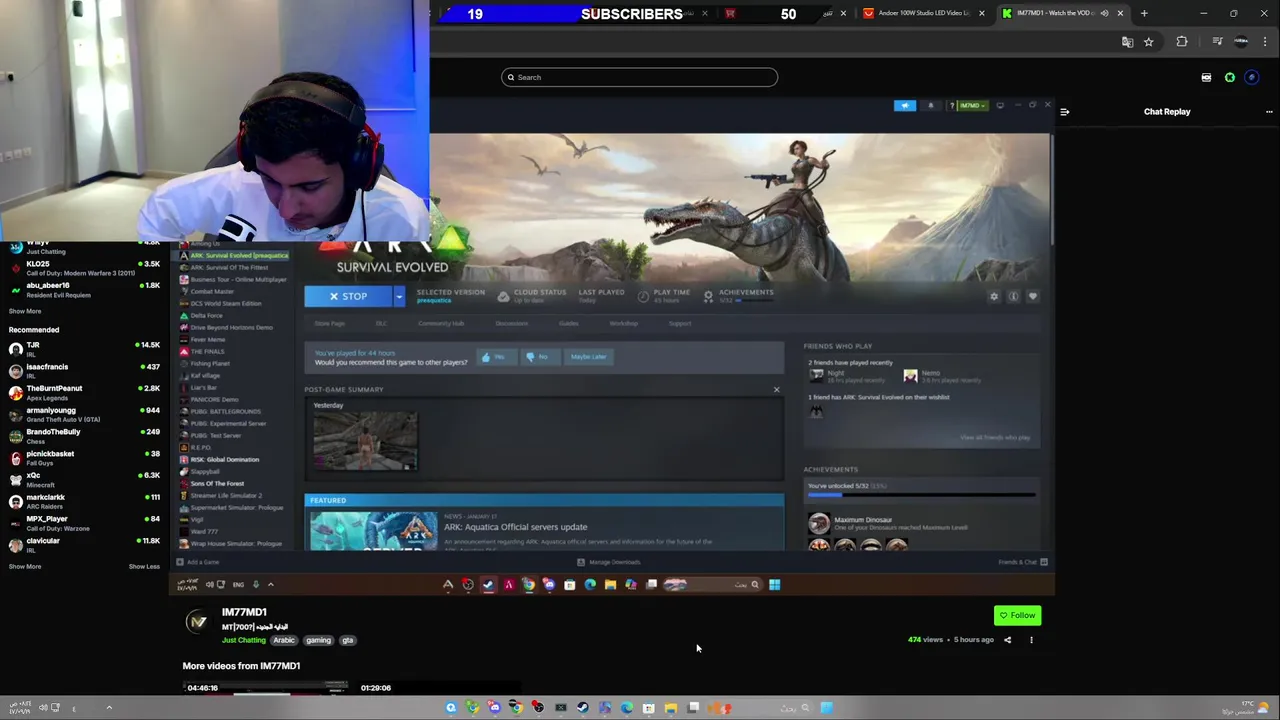Mute the IM77MD1 tab audio icon

(x=1104, y=13)
